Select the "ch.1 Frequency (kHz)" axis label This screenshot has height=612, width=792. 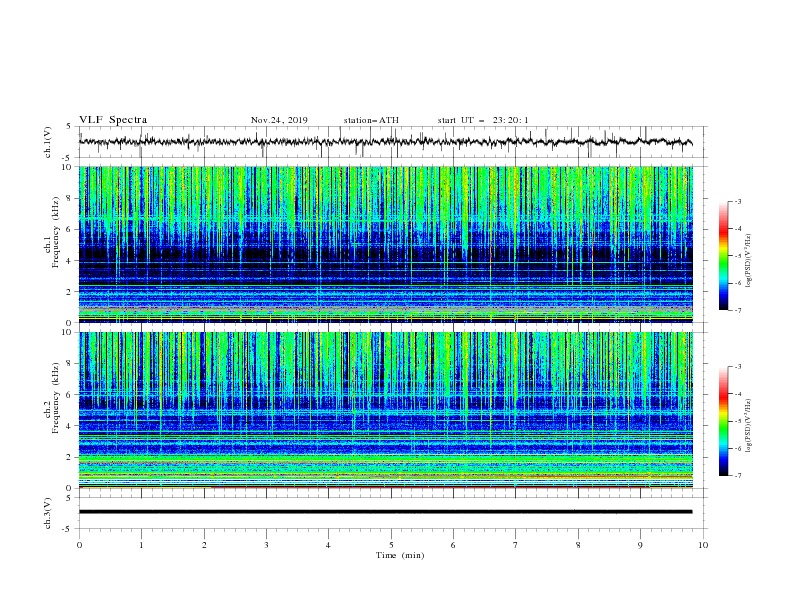(51, 231)
